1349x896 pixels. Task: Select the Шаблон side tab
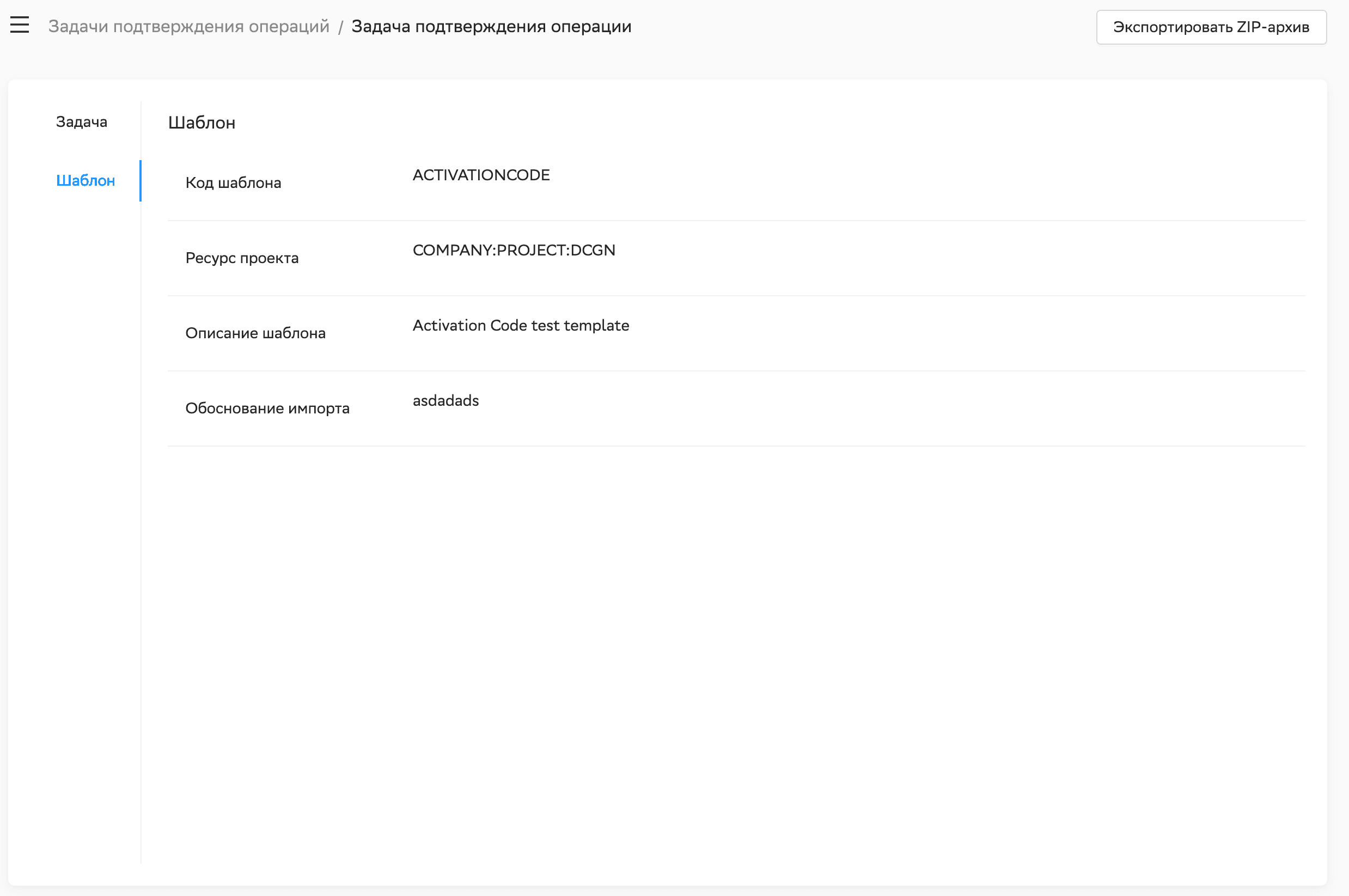(x=86, y=181)
